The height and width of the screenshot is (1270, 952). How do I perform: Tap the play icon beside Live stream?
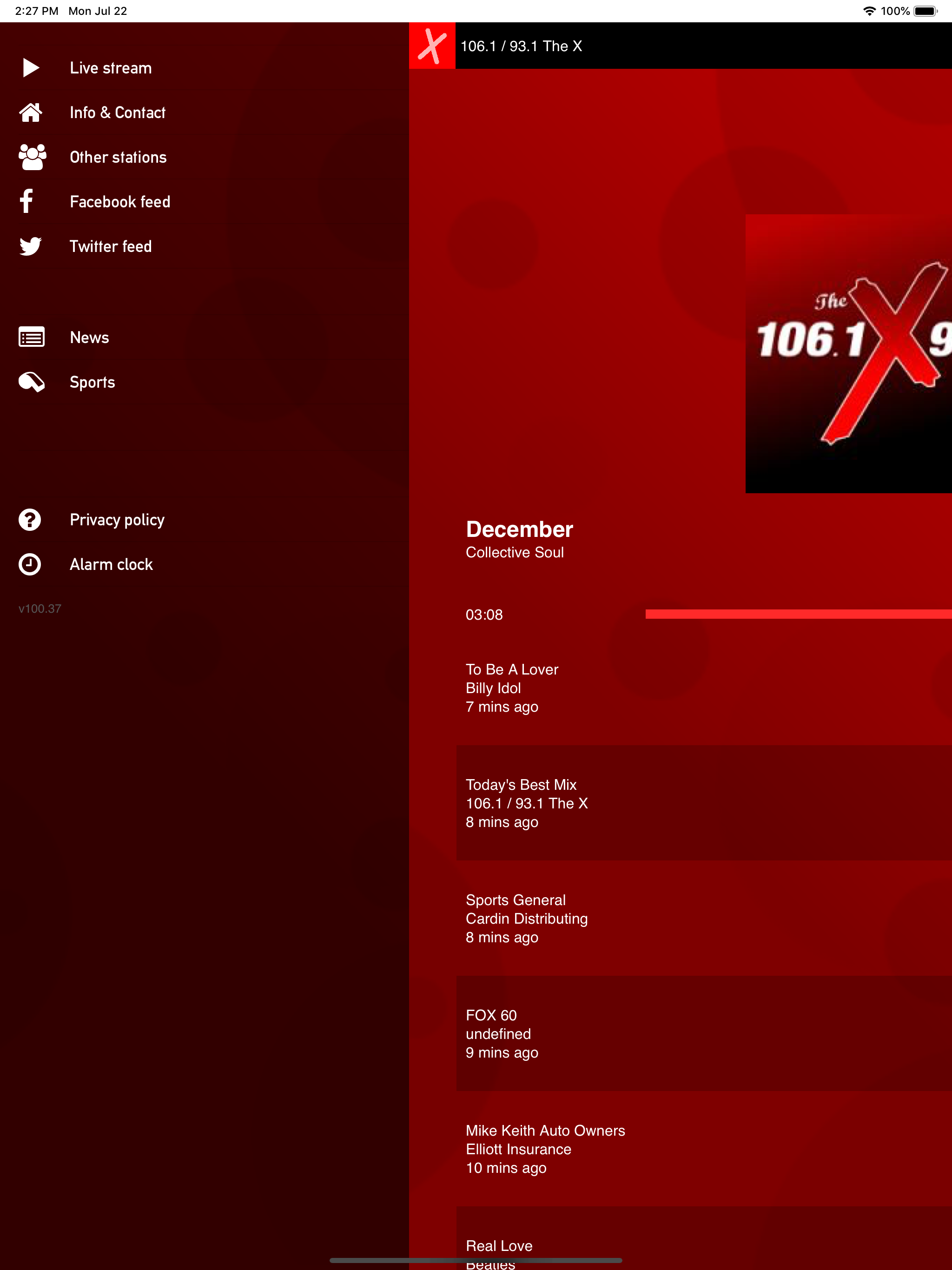click(x=31, y=68)
